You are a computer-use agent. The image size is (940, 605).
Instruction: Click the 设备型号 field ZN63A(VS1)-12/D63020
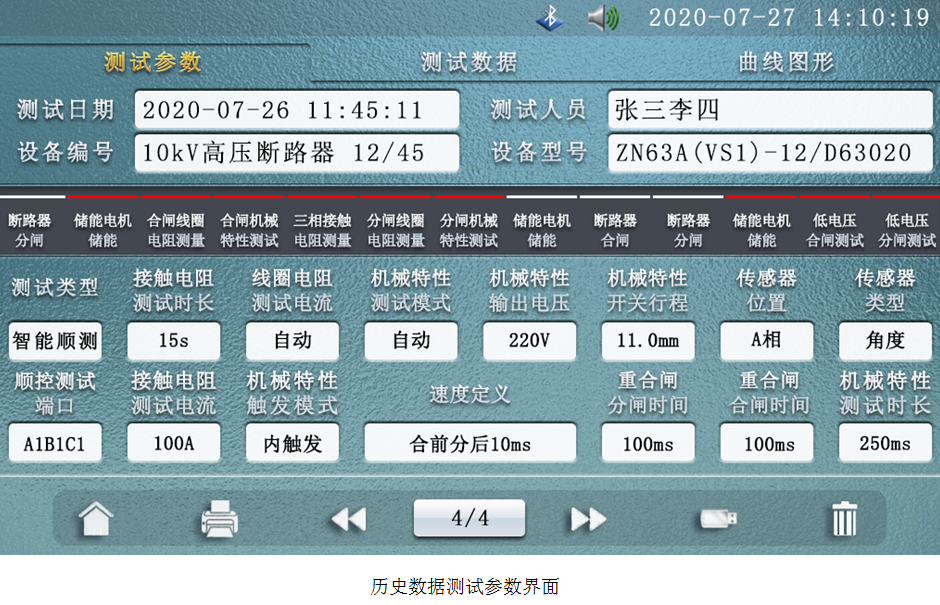click(770, 153)
